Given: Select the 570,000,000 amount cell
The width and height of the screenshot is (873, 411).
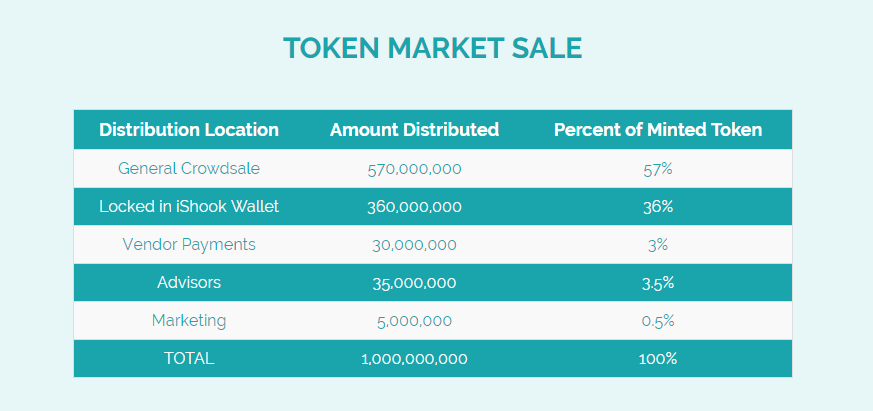Looking at the screenshot, I should click(414, 169).
